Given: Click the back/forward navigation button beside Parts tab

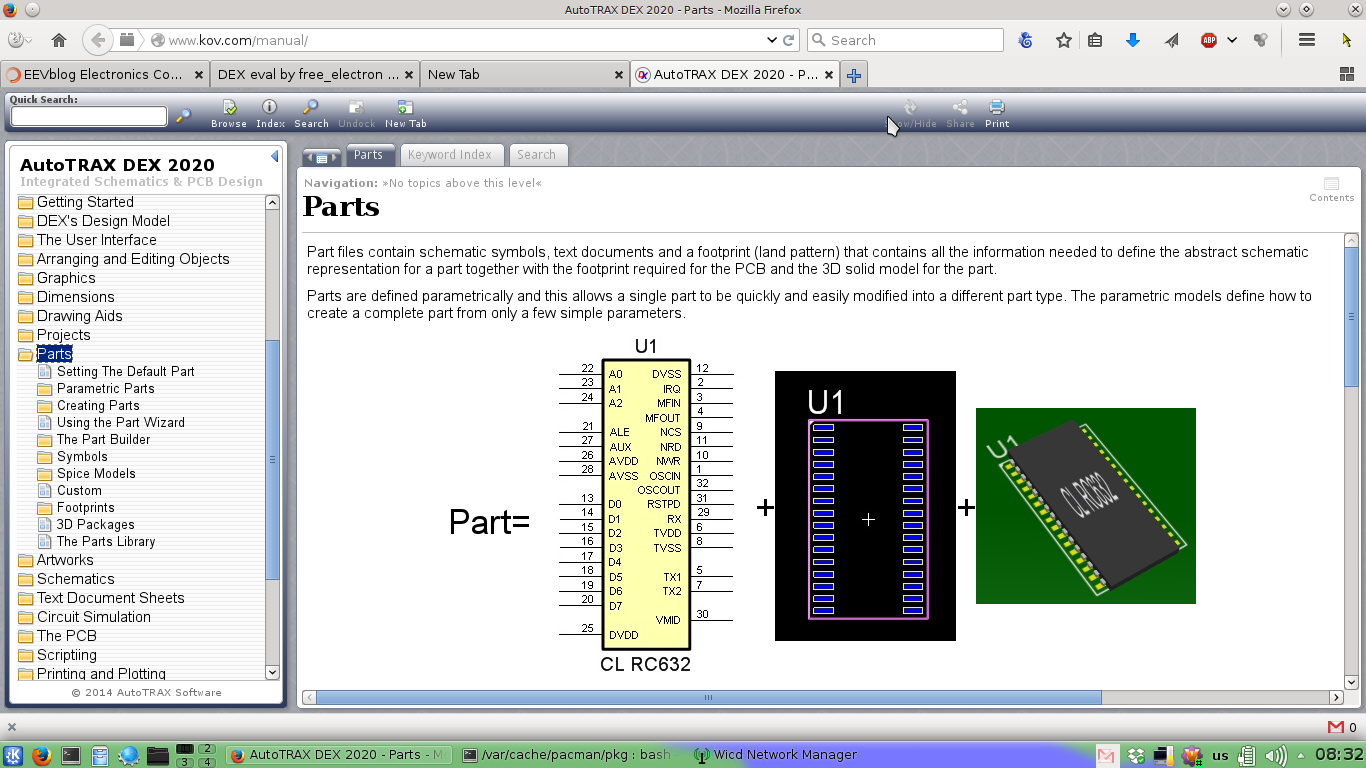Looking at the screenshot, I should [x=322, y=157].
